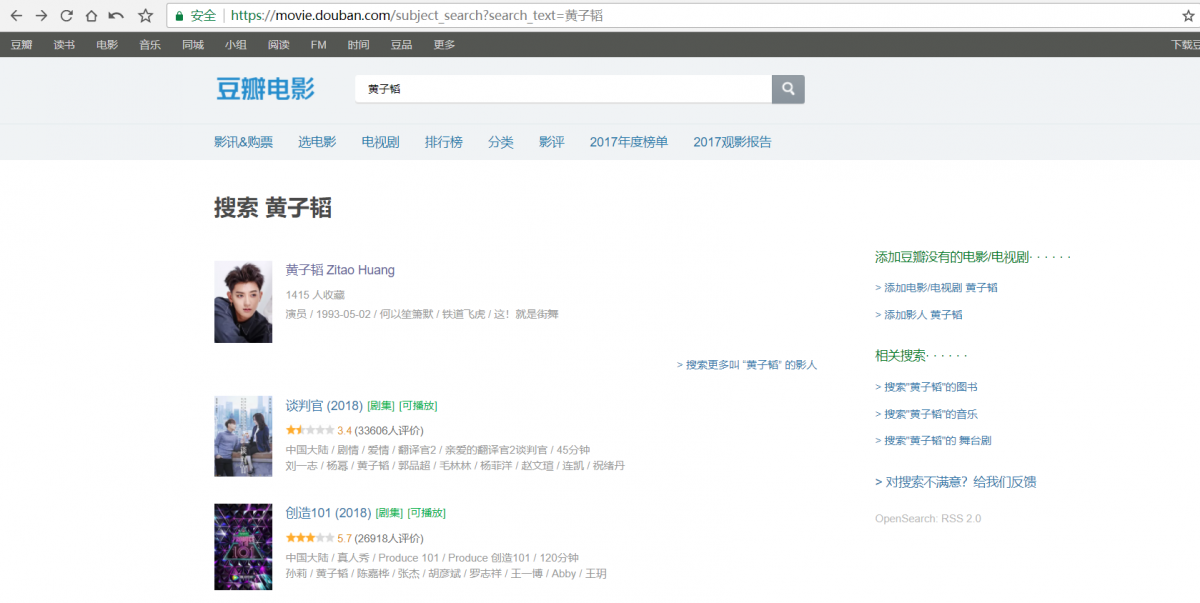
Task: Open 时间 in the top bar
Action: pyautogui.click(x=358, y=45)
